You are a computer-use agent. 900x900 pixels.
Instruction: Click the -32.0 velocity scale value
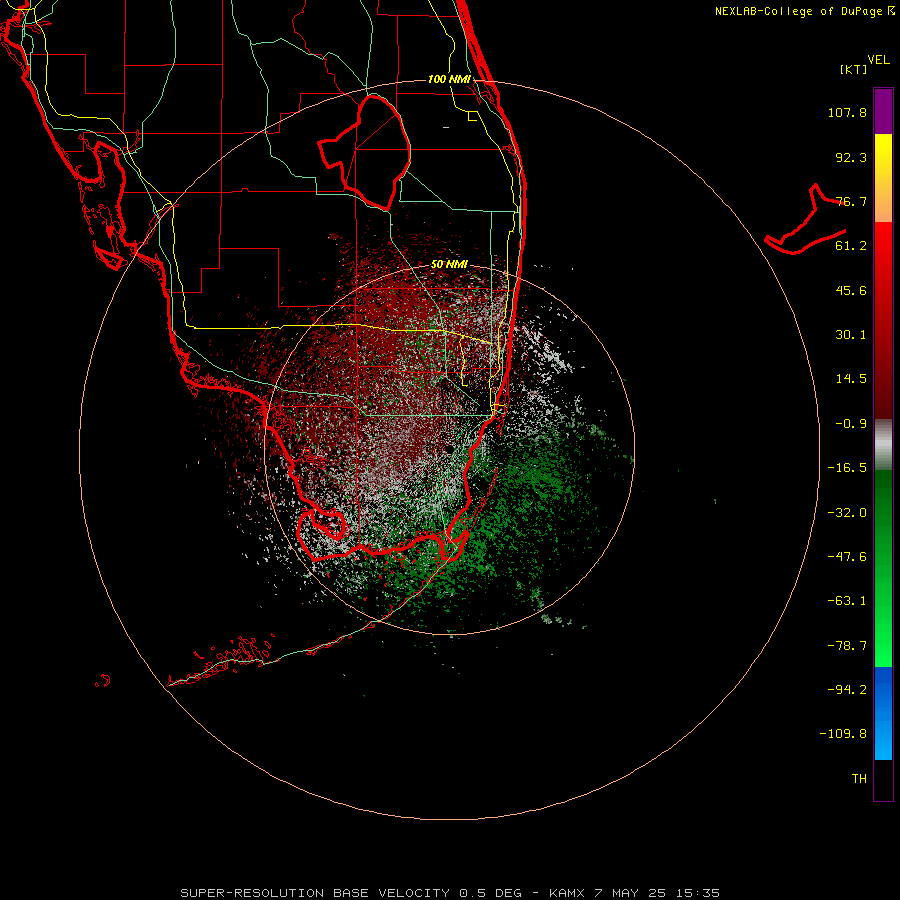tap(847, 513)
